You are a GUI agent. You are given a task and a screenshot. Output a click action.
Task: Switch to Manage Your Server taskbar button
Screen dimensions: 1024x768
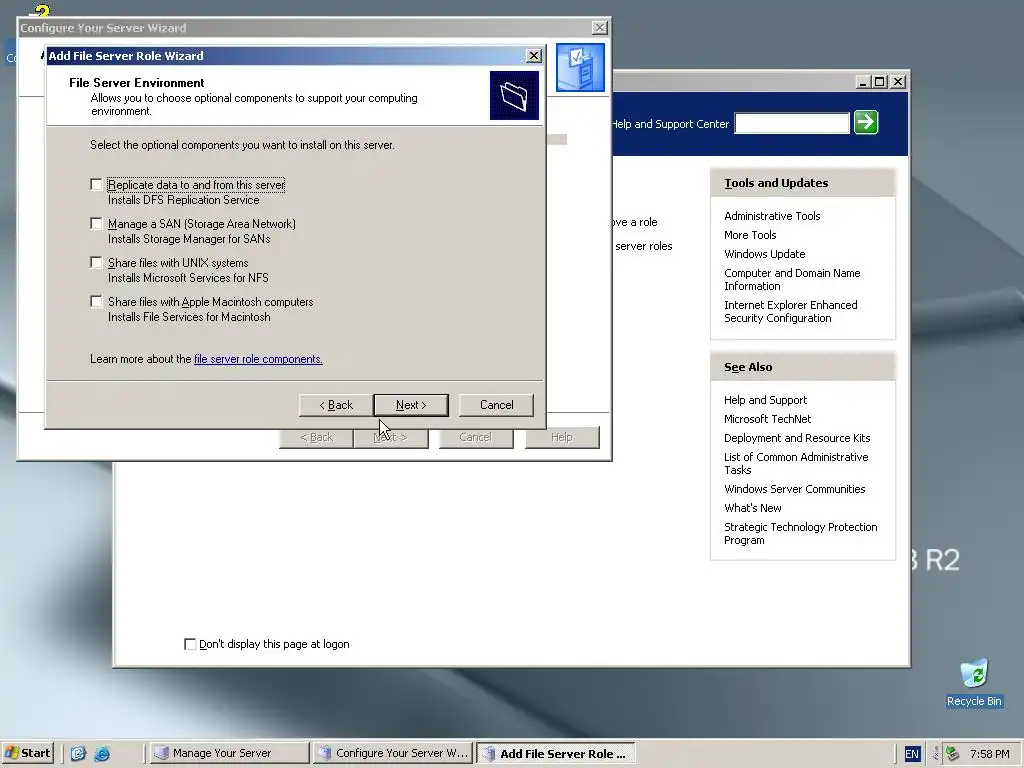click(229, 753)
